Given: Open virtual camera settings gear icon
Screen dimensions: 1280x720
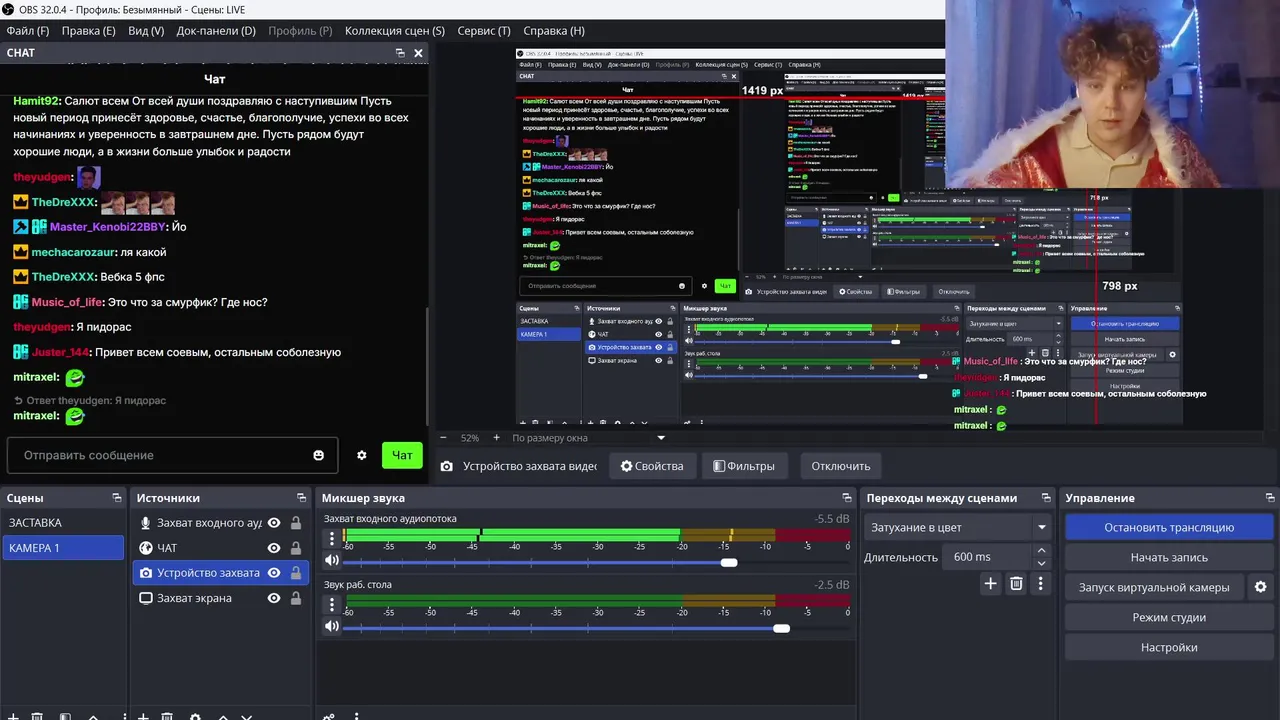Looking at the screenshot, I should [x=1260, y=587].
